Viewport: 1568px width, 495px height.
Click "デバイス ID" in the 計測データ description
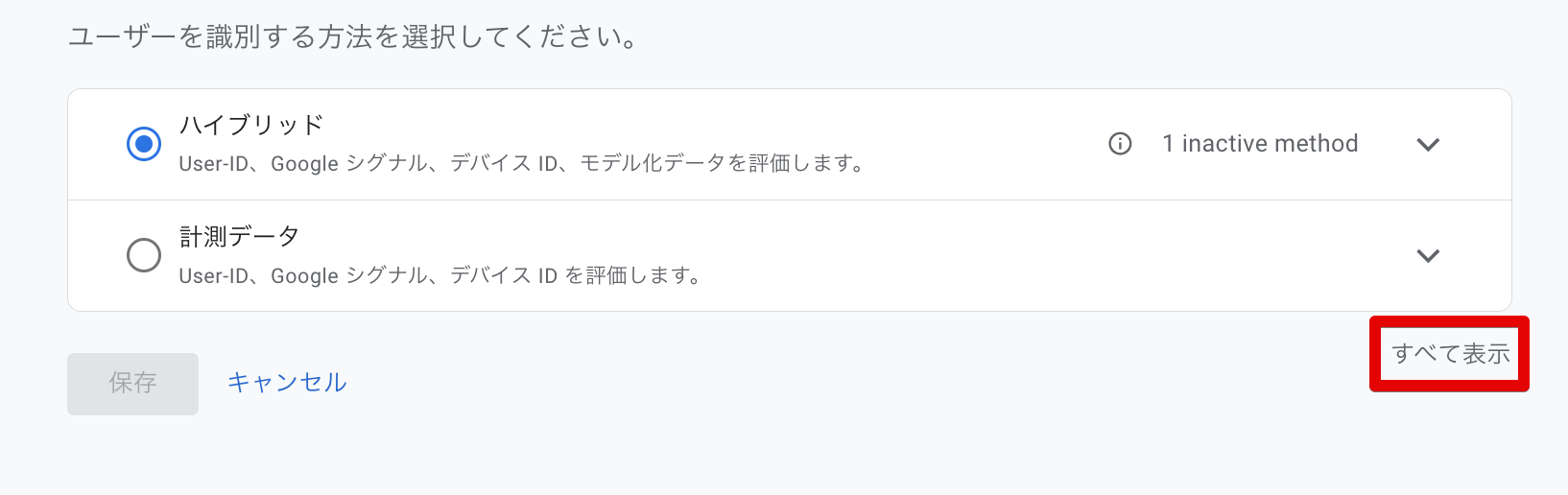point(504,276)
